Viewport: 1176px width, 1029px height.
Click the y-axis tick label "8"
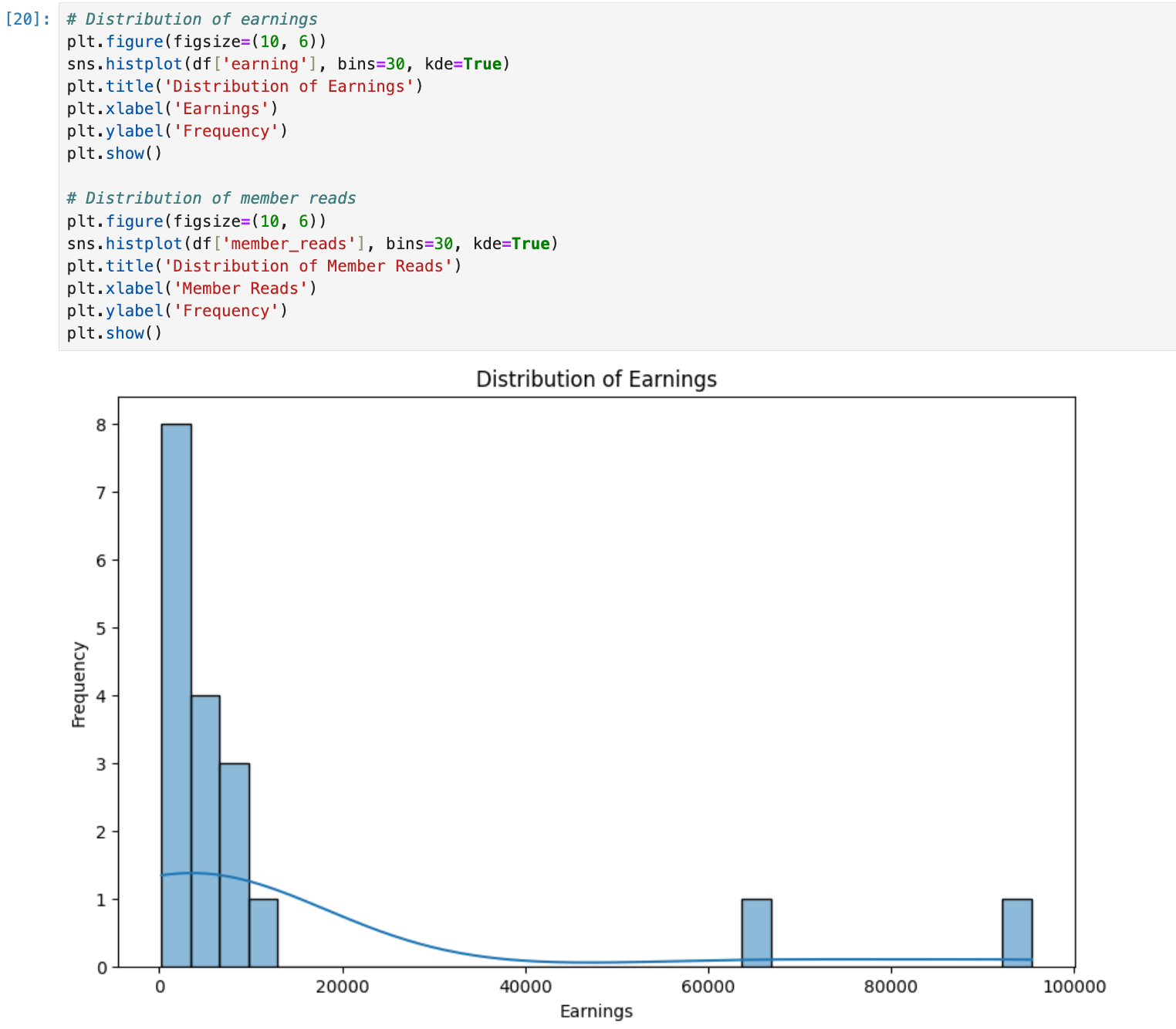tap(102, 424)
